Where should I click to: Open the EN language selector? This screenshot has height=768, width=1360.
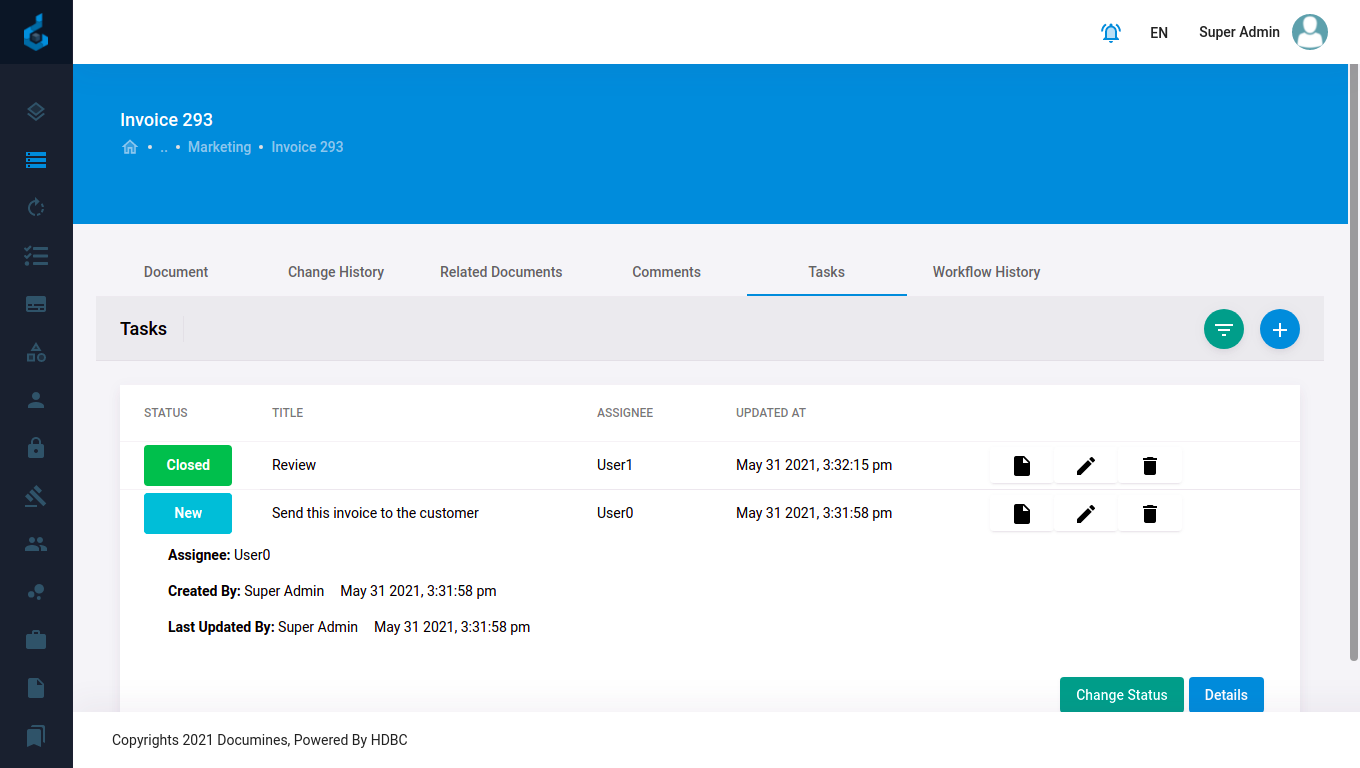tap(1159, 33)
